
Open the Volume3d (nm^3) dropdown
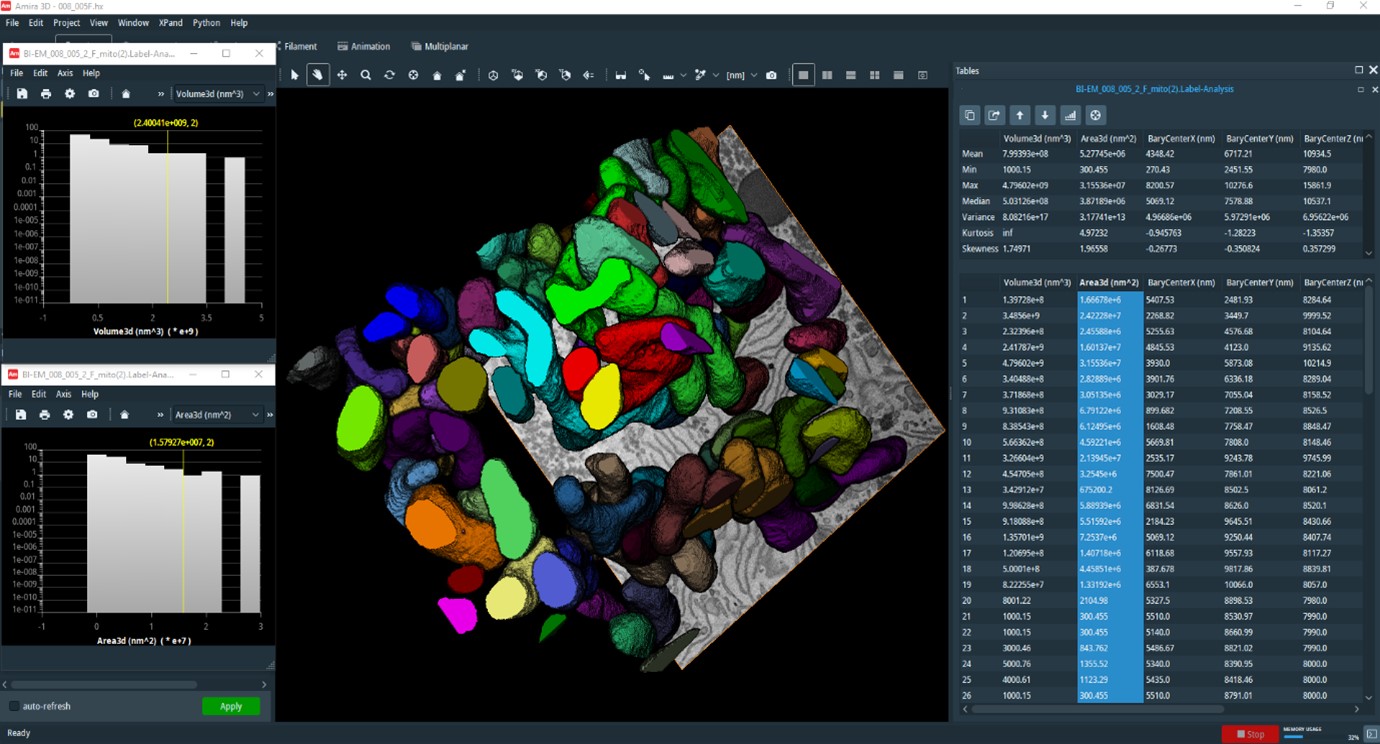(218, 94)
